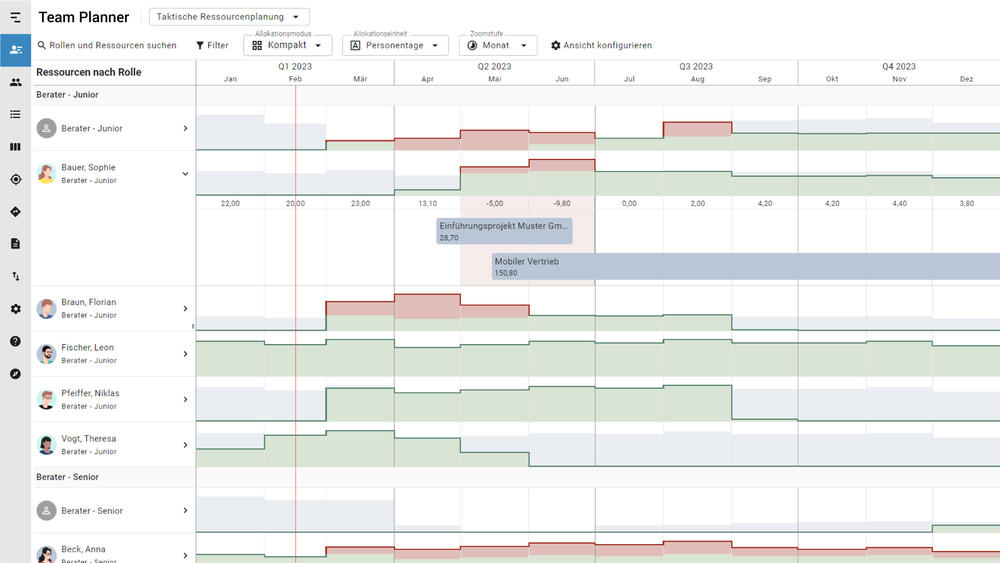Collapse the Bauer, Sophie row
The width and height of the screenshot is (1000, 563).
[186, 173]
